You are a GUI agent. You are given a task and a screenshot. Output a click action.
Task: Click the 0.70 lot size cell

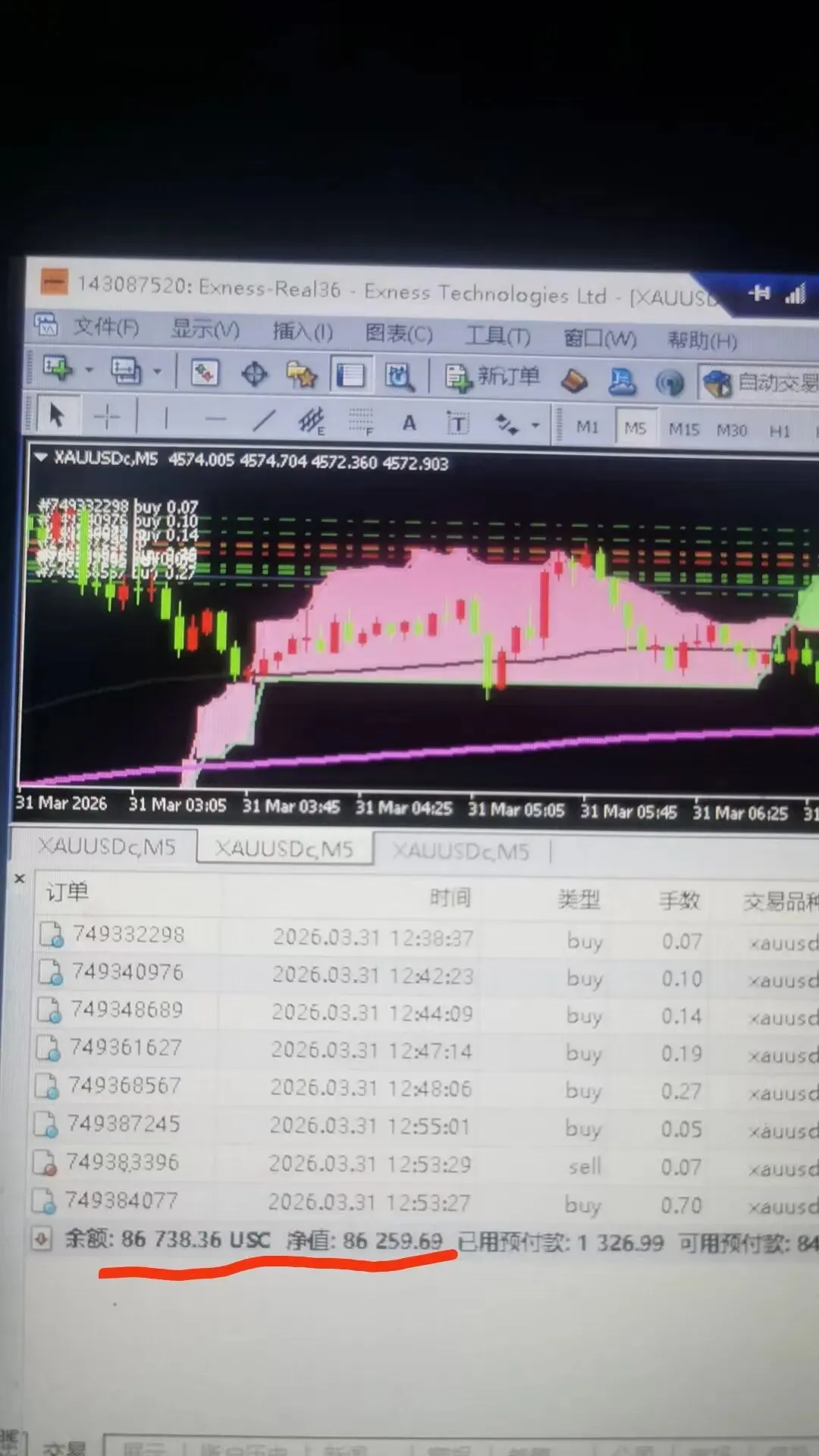tap(681, 1205)
